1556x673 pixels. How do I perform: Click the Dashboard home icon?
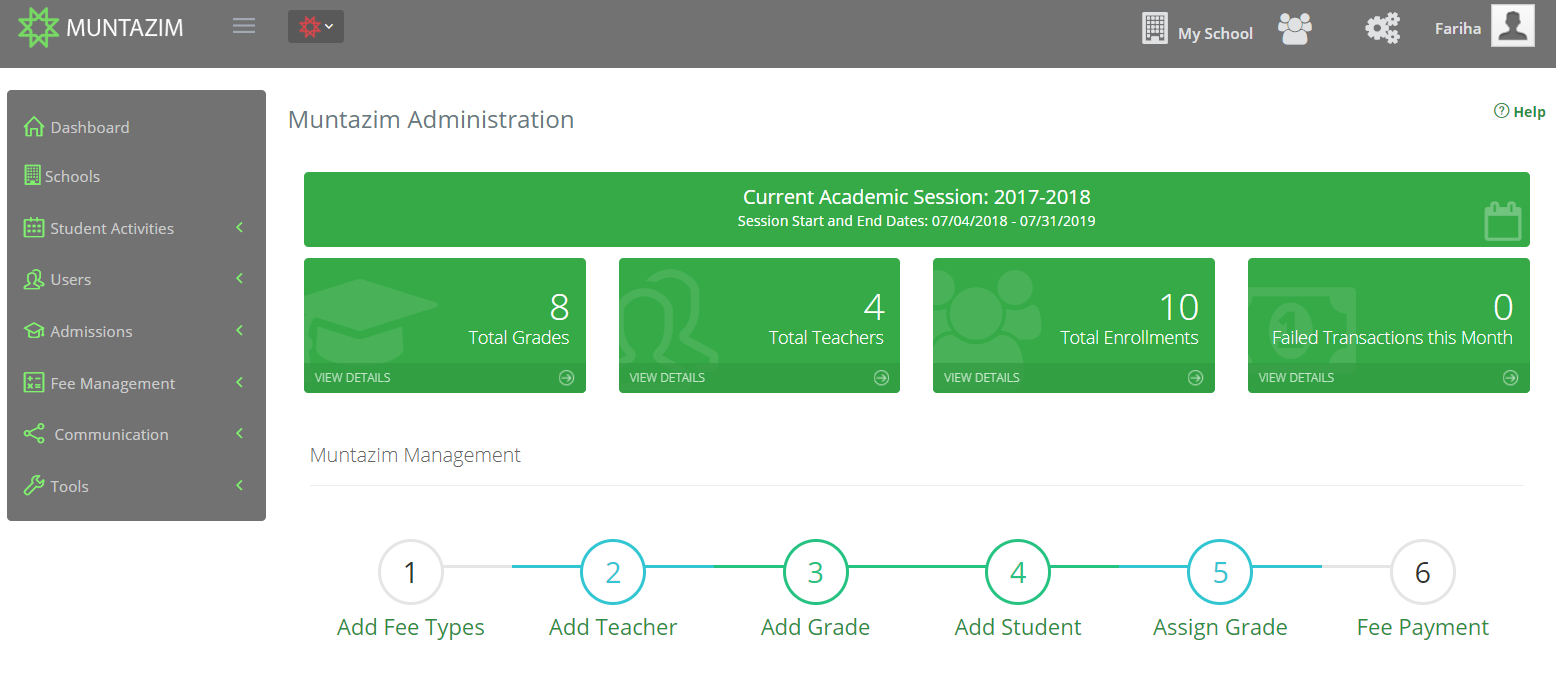click(x=34, y=127)
